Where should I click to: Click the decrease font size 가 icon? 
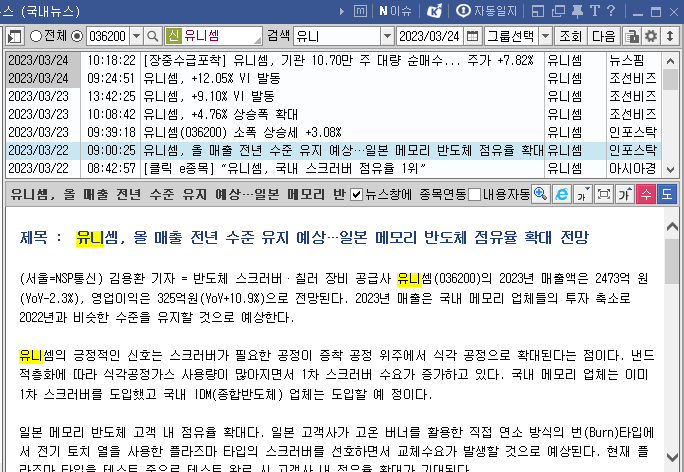click(x=582, y=194)
